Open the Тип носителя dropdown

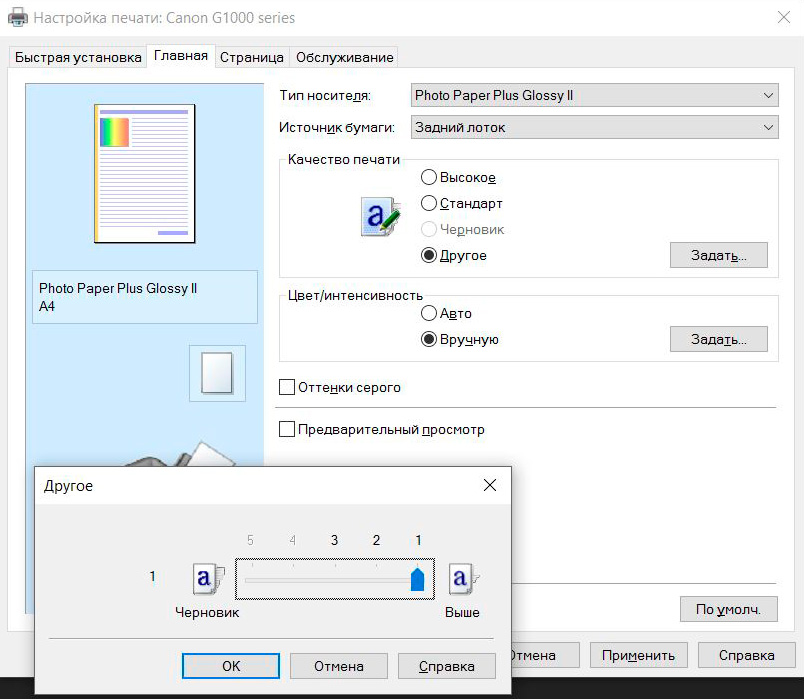[594, 95]
